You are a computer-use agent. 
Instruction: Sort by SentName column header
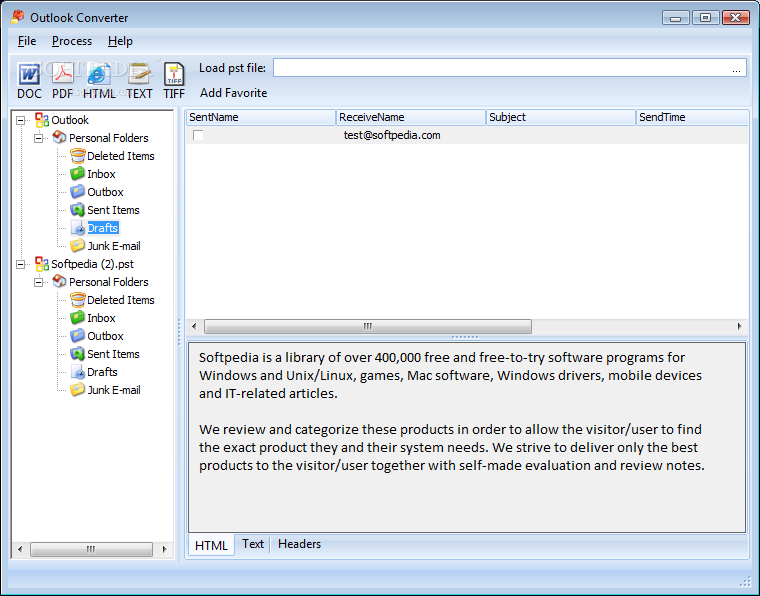coord(261,117)
